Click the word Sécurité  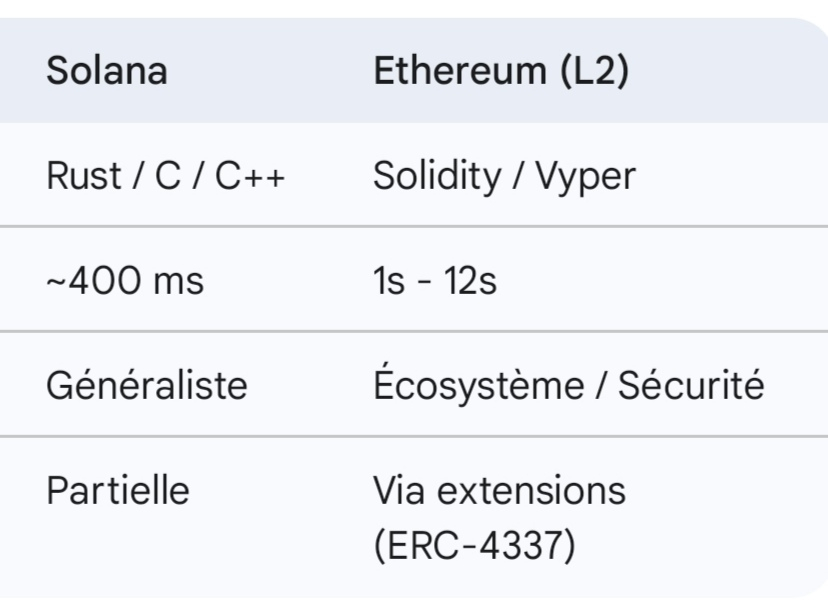(x=691, y=384)
